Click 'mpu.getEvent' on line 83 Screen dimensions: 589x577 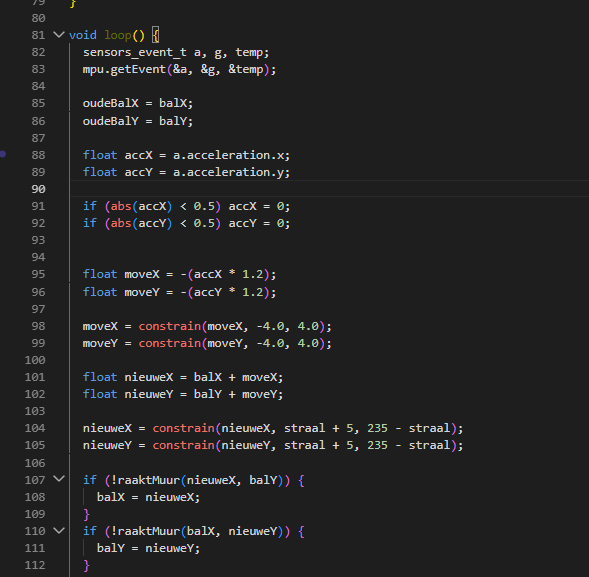[124, 69]
